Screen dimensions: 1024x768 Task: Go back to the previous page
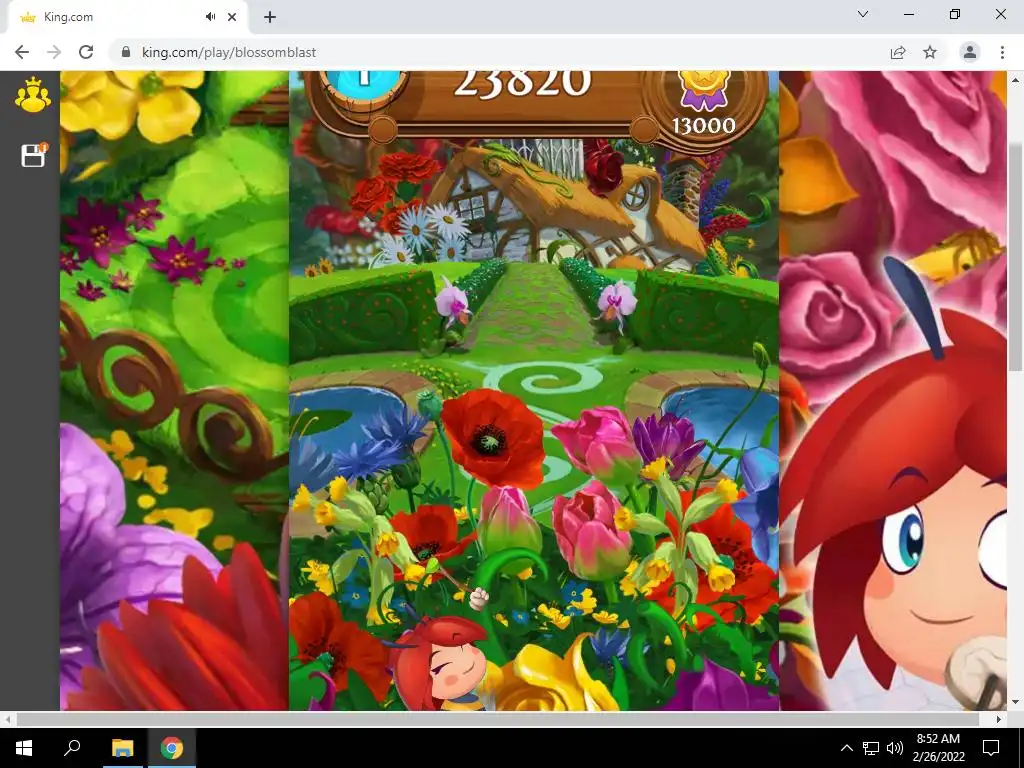tap(22, 52)
